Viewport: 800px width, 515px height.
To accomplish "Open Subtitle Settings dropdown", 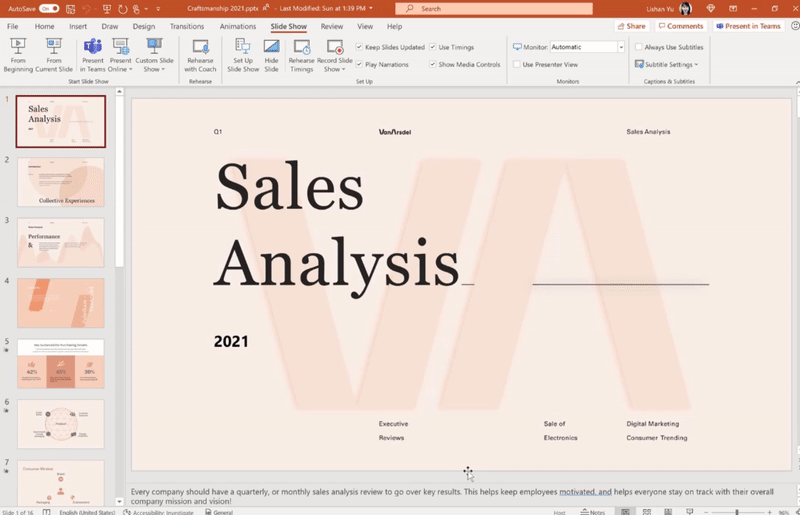I will pos(667,64).
